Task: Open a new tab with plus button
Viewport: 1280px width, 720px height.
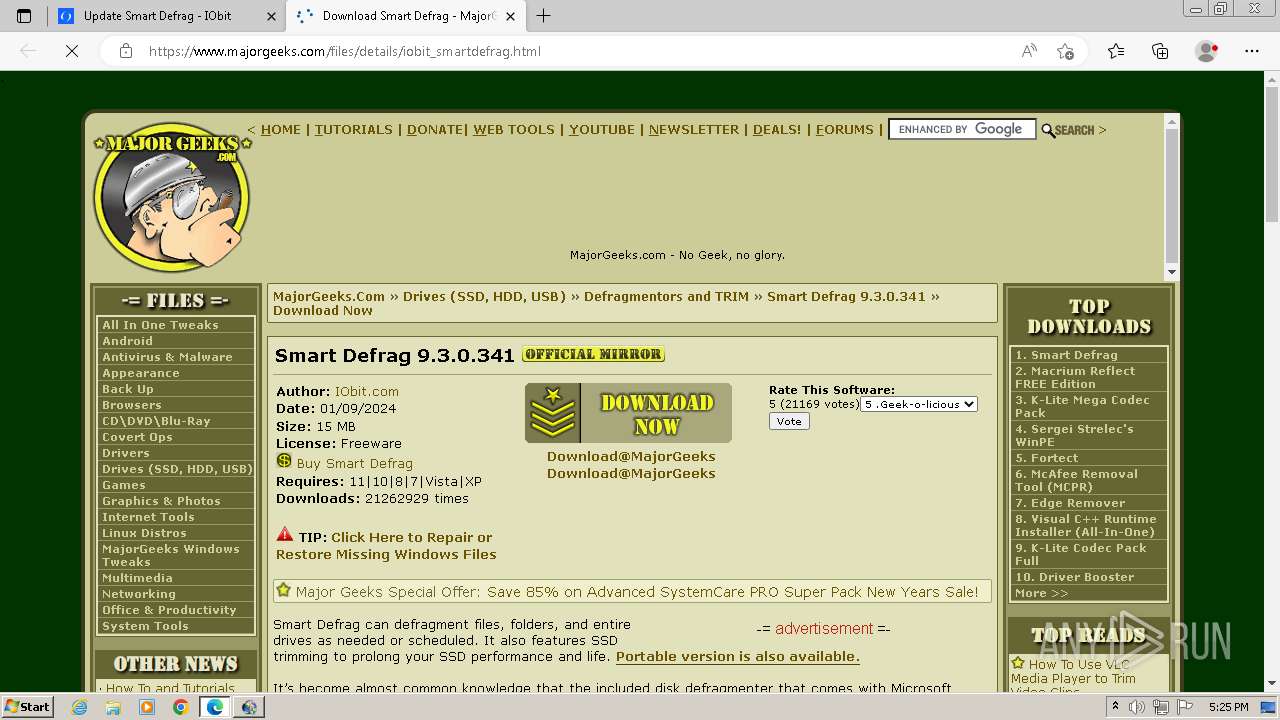Action: pyautogui.click(x=543, y=16)
